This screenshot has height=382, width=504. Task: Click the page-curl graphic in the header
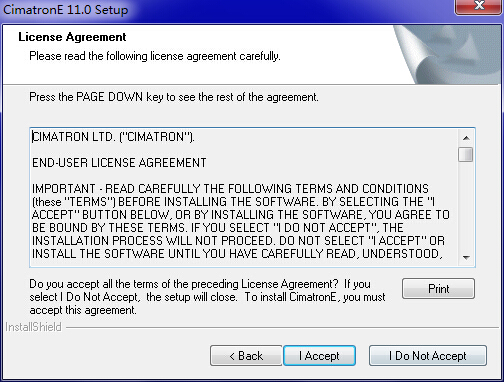(447, 55)
